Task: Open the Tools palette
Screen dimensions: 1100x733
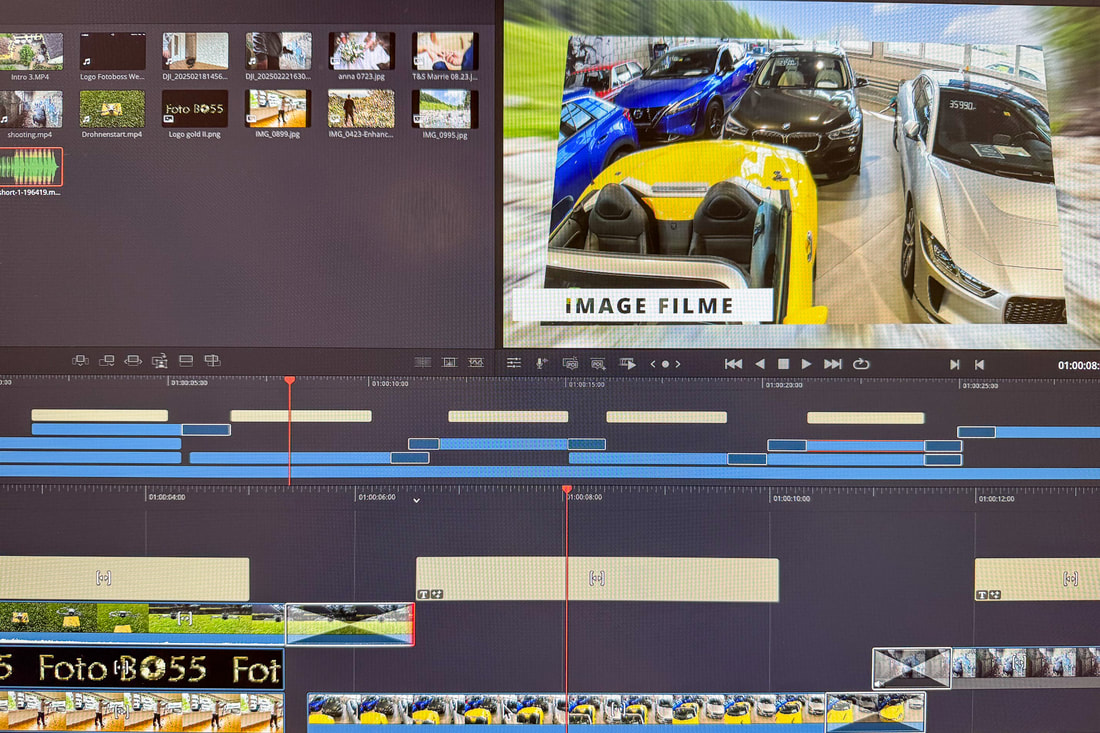Action: (x=514, y=363)
